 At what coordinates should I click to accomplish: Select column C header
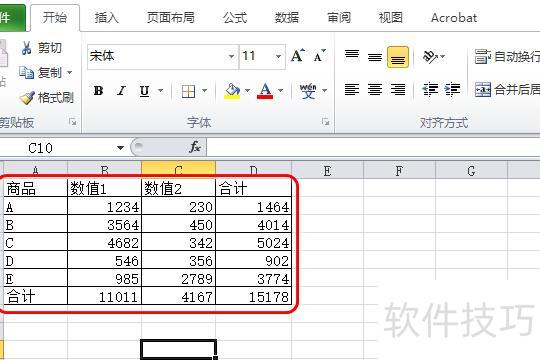178,169
